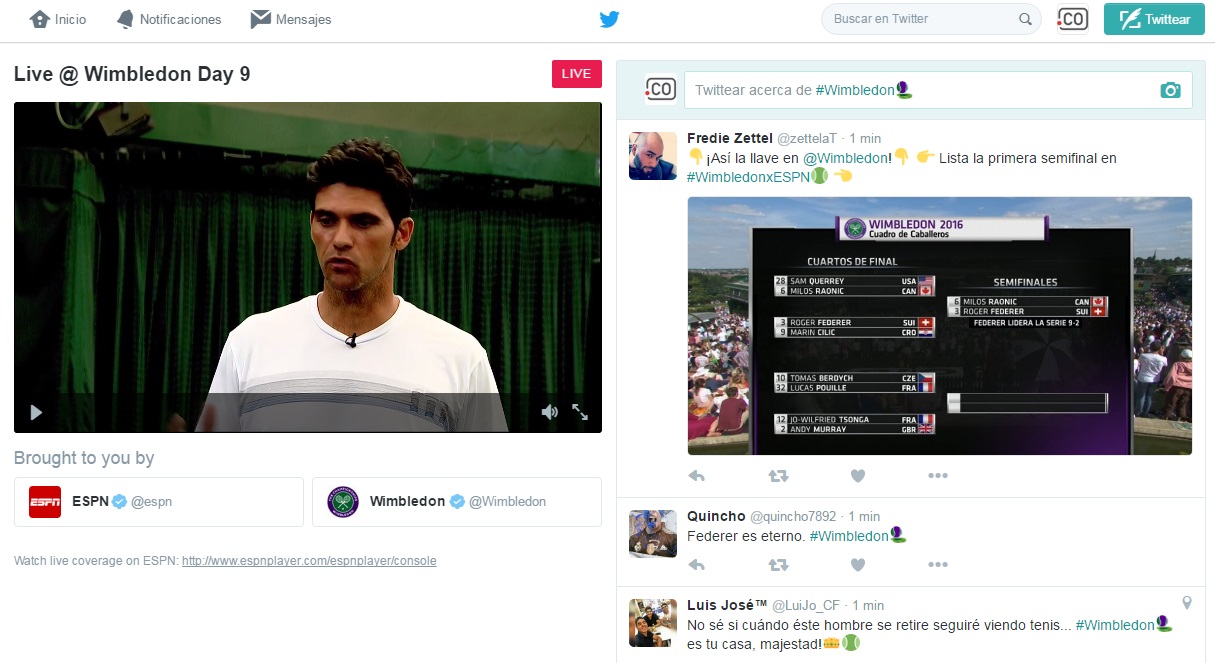Open Mensajes tab

(x=291, y=19)
